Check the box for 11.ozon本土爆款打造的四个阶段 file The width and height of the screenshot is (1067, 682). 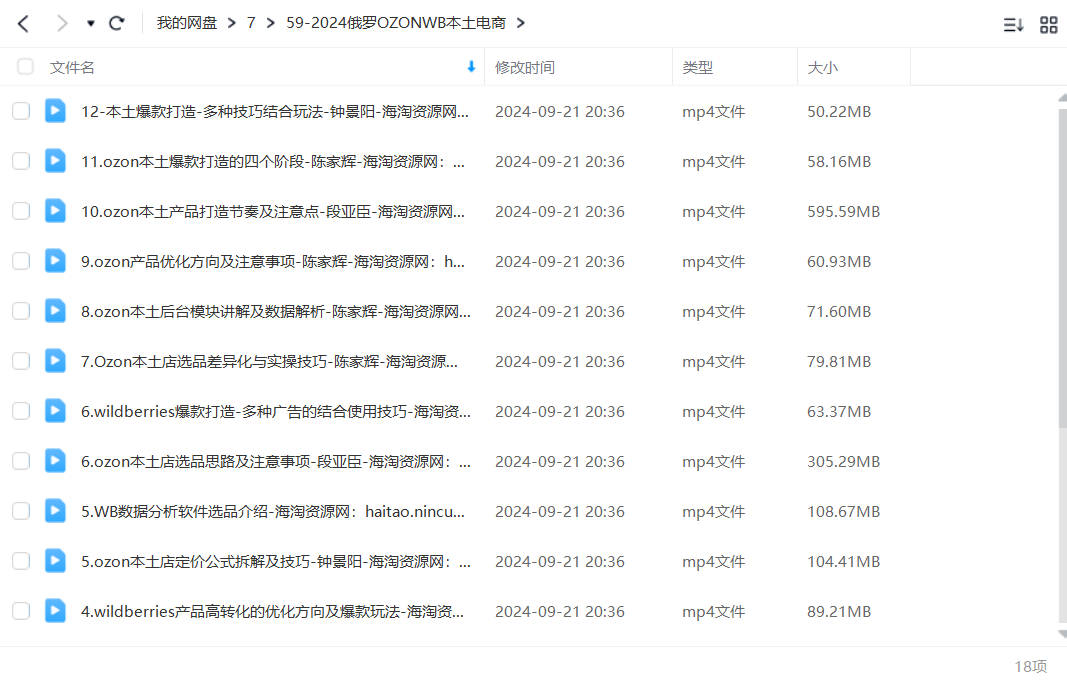tap(21, 161)
